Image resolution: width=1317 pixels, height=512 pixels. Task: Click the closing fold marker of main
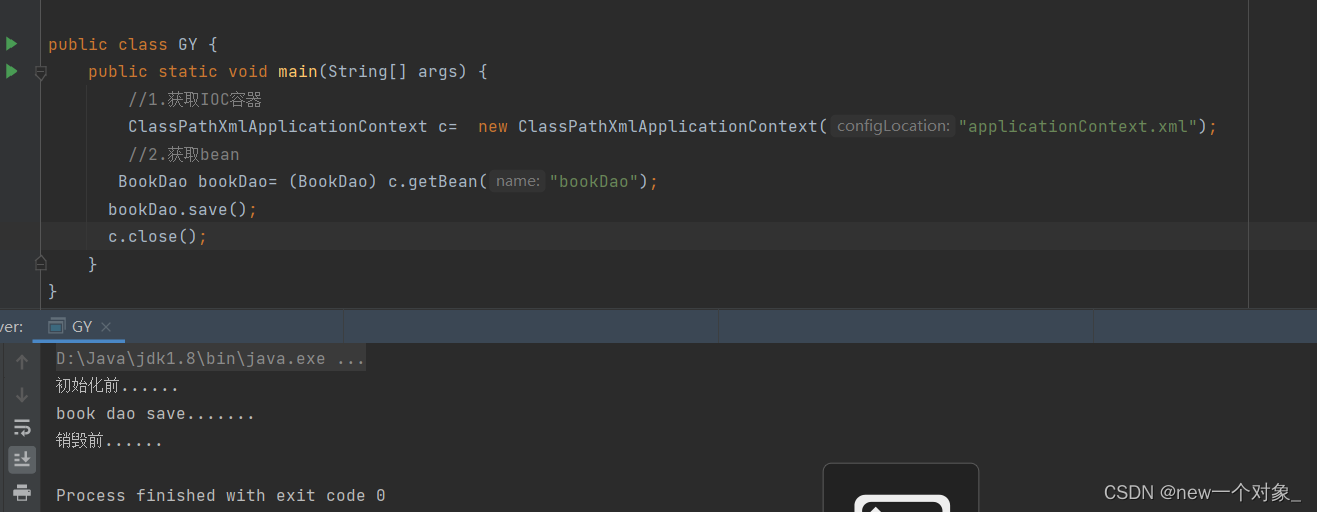[x=41, y=263]
